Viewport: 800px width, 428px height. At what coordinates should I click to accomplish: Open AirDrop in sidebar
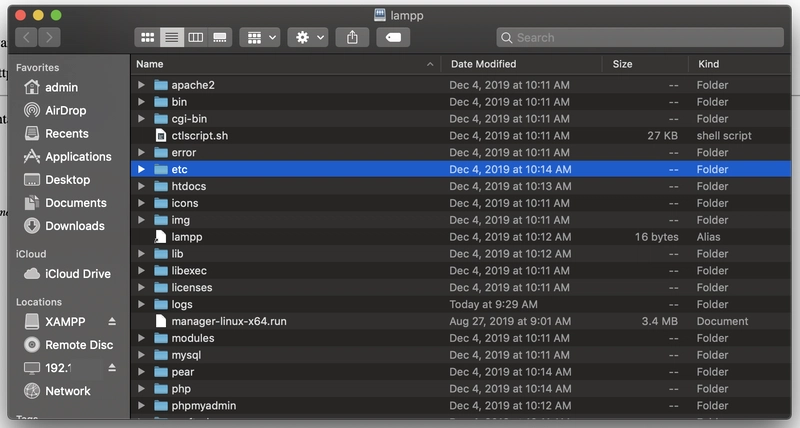tap(55, 110)
